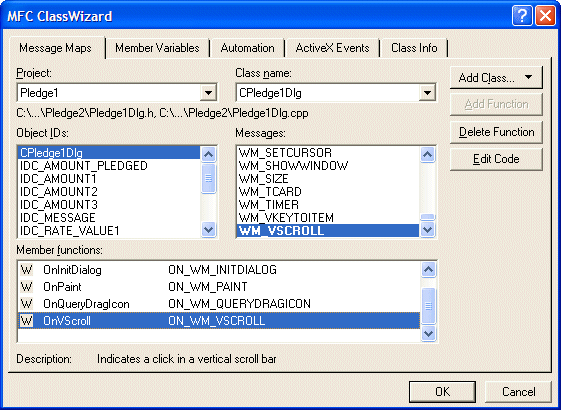Click Object IDs list scroll down arrow
Viewport: 561px width, 410px height.
(208, 229)
